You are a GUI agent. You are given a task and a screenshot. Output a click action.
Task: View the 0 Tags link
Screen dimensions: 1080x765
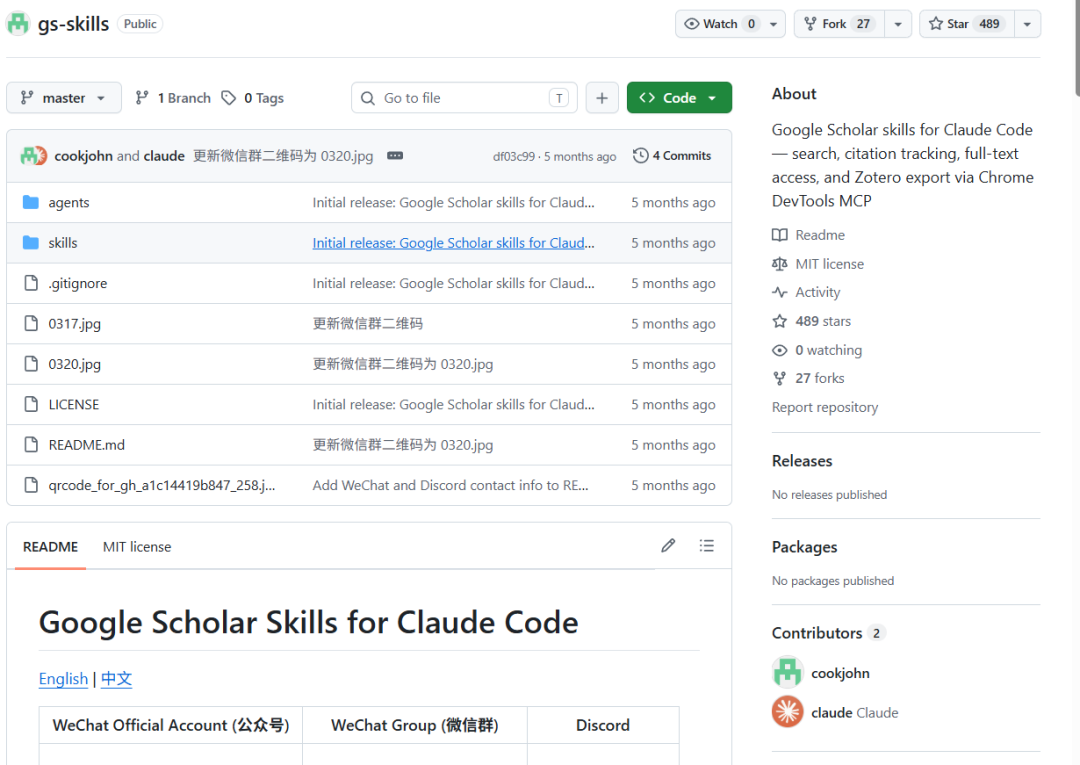[x=253, y=98]
